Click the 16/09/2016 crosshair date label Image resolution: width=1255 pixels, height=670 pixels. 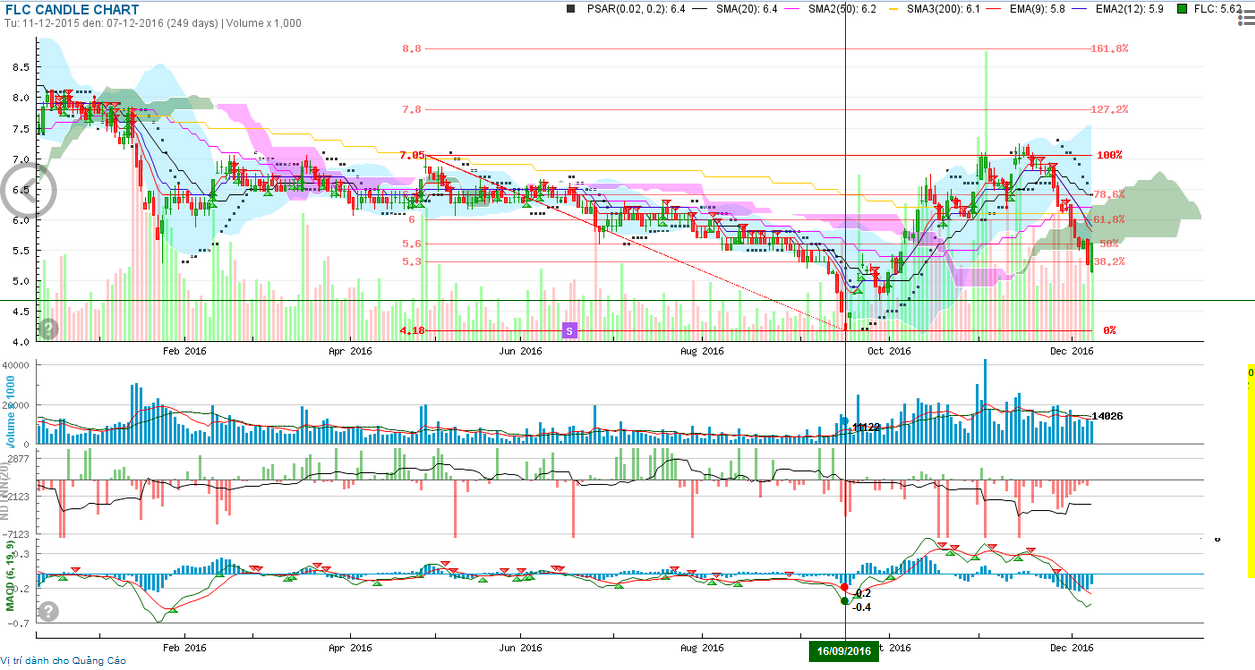845,651
